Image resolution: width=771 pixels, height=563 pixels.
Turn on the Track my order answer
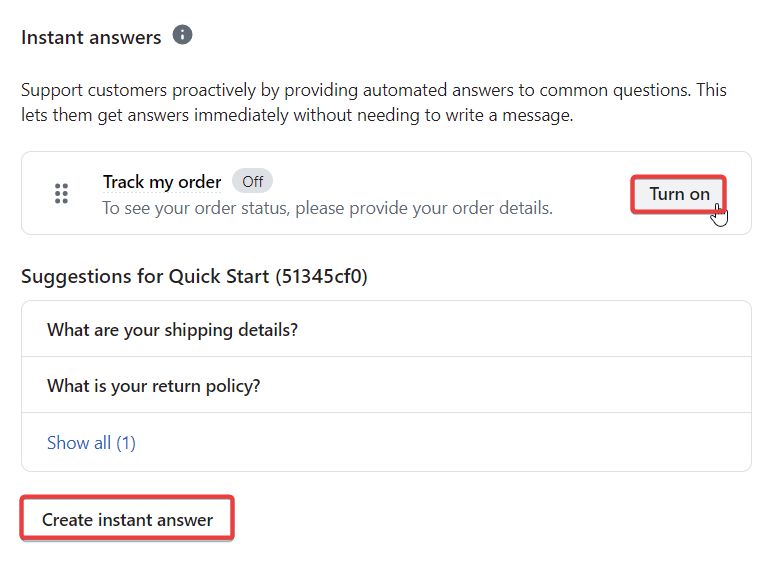tap(679, 194)
